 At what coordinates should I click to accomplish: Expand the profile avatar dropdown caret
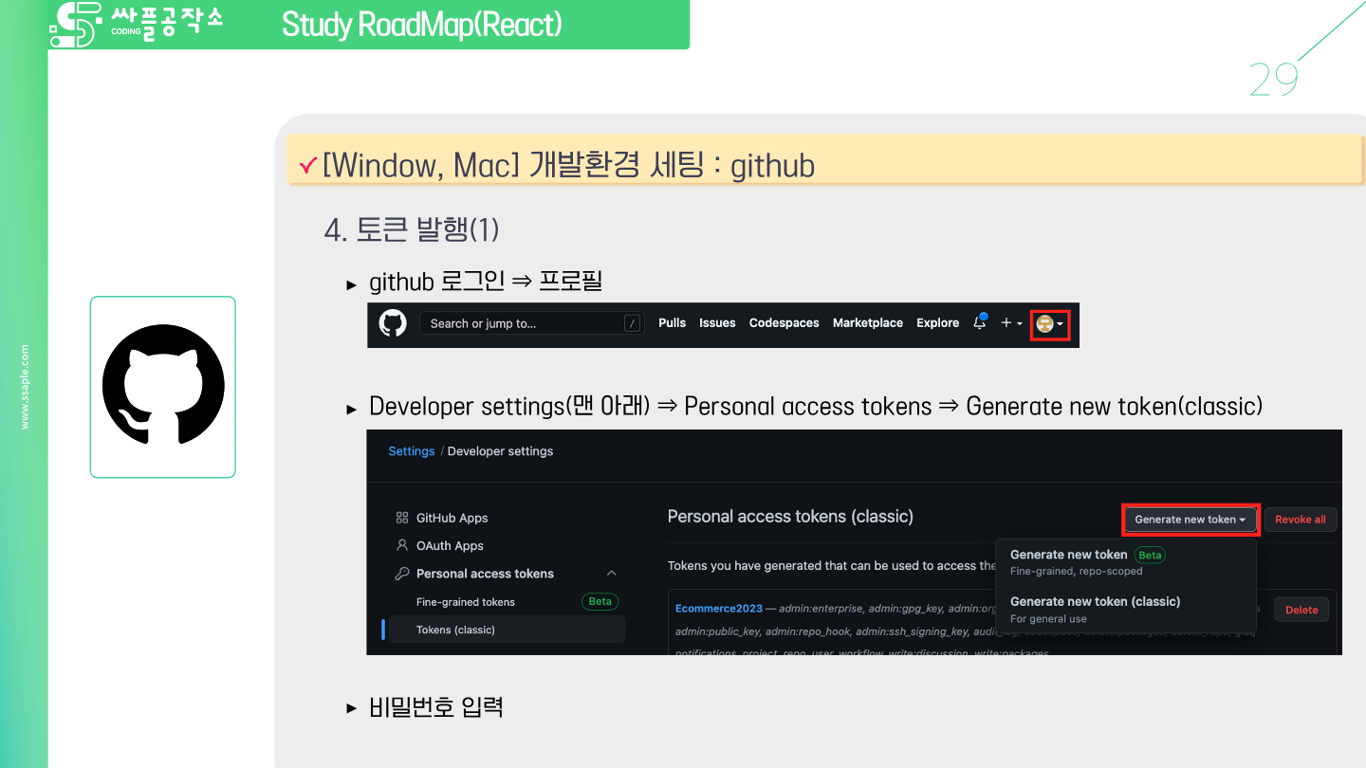coord(1061,323)
